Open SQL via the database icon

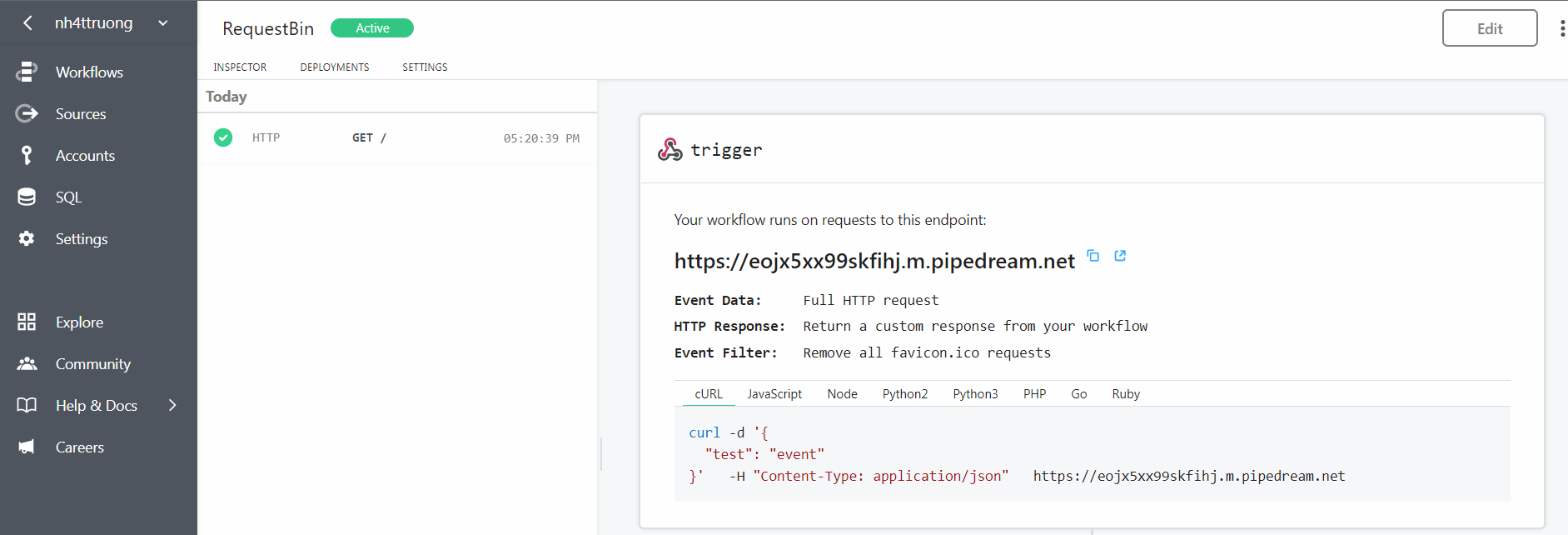tap(27, 197)
